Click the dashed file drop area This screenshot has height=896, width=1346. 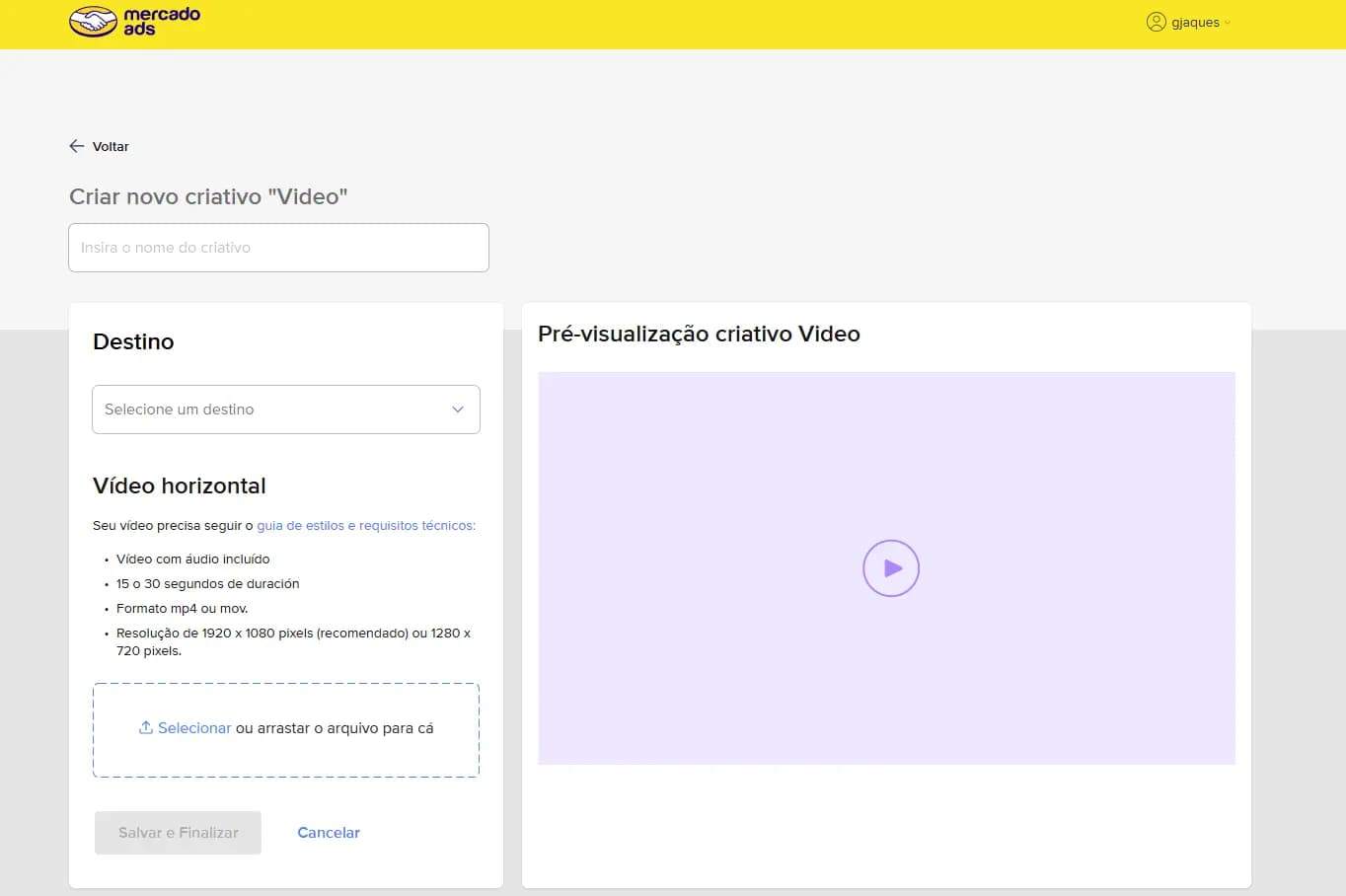tap(286, 730)
